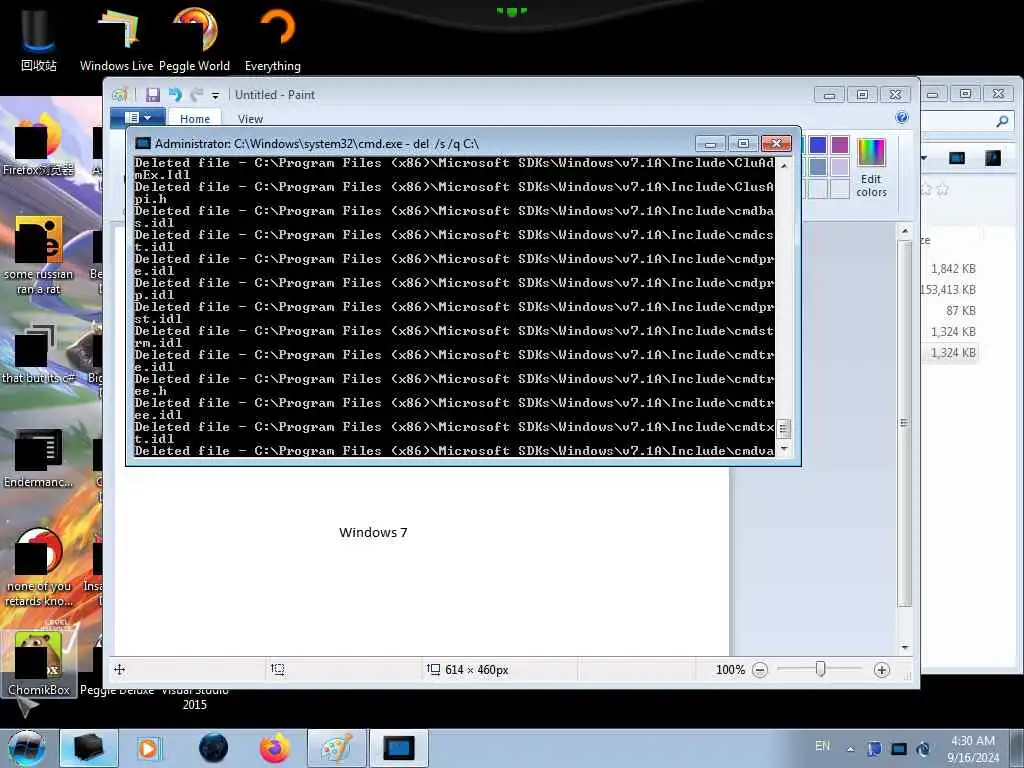Viewport: 1024px width, 768px height.
Task: Pick the magenta color swatch in the palette
Action: [840, 145]
